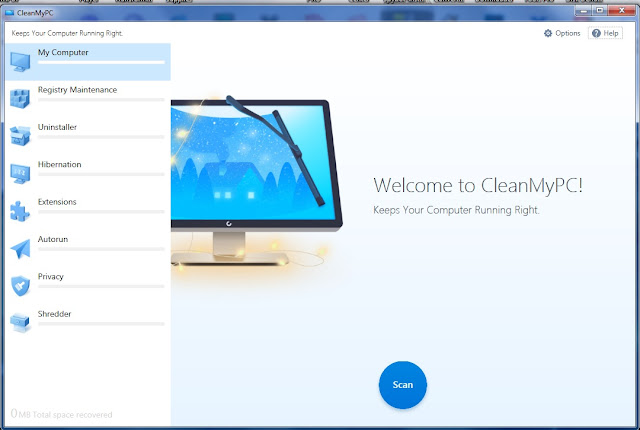Click the Extensions puzzle piece icon
The height and width of the screenshot is (430, 640).
[x=20, y=211]
